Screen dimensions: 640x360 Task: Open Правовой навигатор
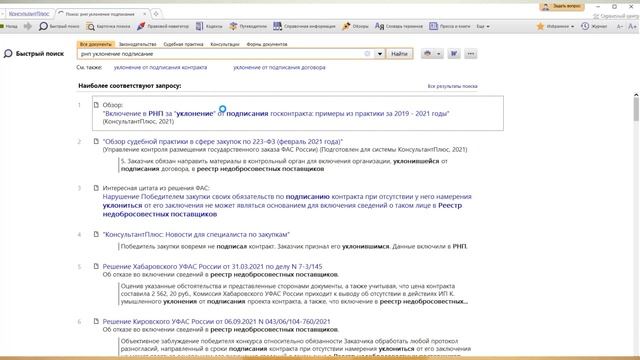[163, 27]
